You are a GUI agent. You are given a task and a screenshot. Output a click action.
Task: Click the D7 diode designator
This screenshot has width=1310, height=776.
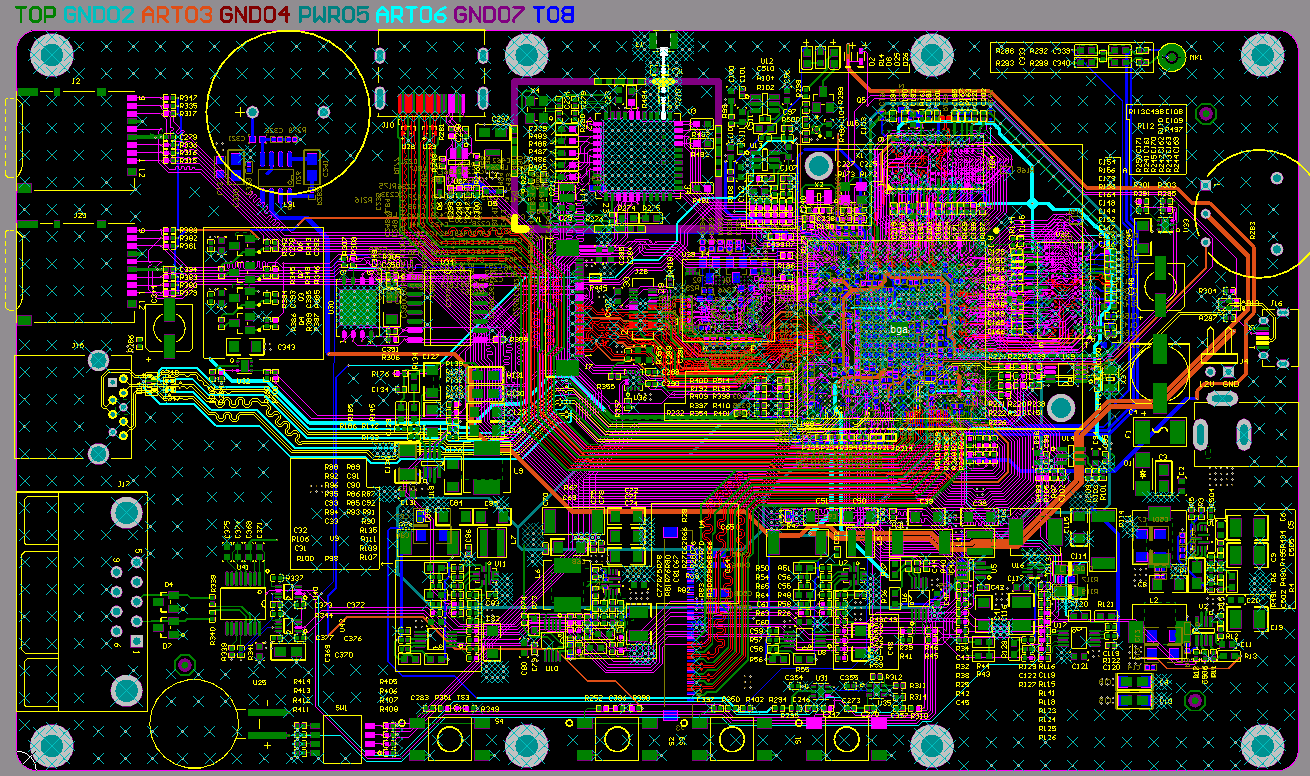coord(168,646)
